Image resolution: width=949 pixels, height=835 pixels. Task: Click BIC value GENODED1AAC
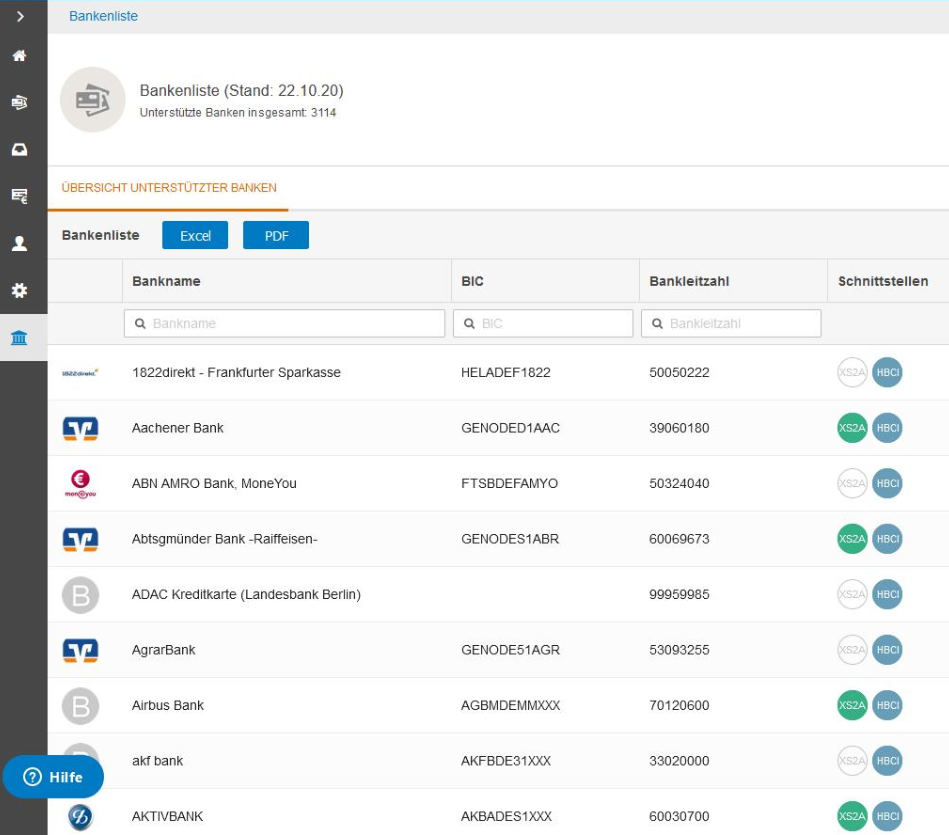point(510,428)
